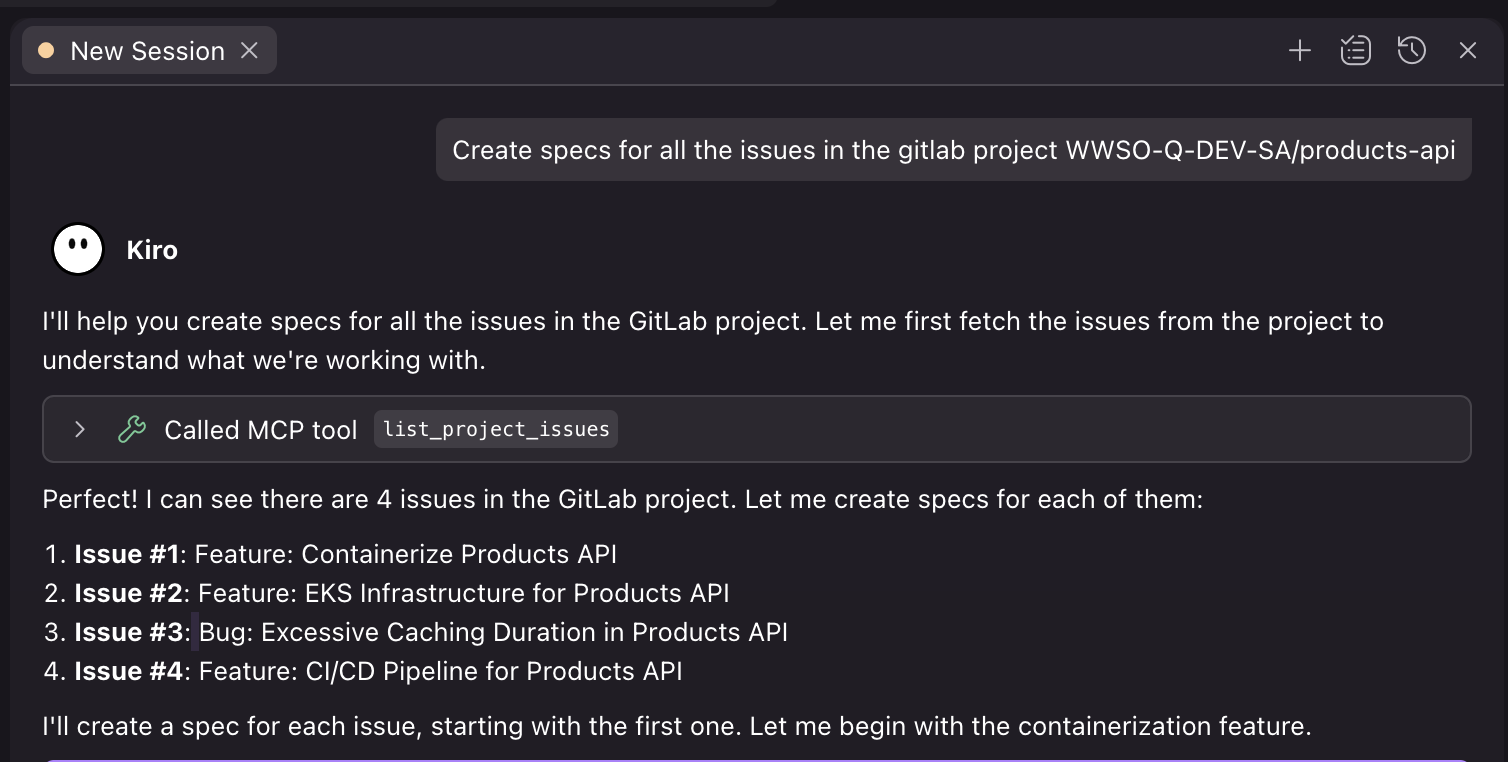Start a new session with the plus icon
The width and height of the screenshot is (1508, 762).
pos(1299,49)
